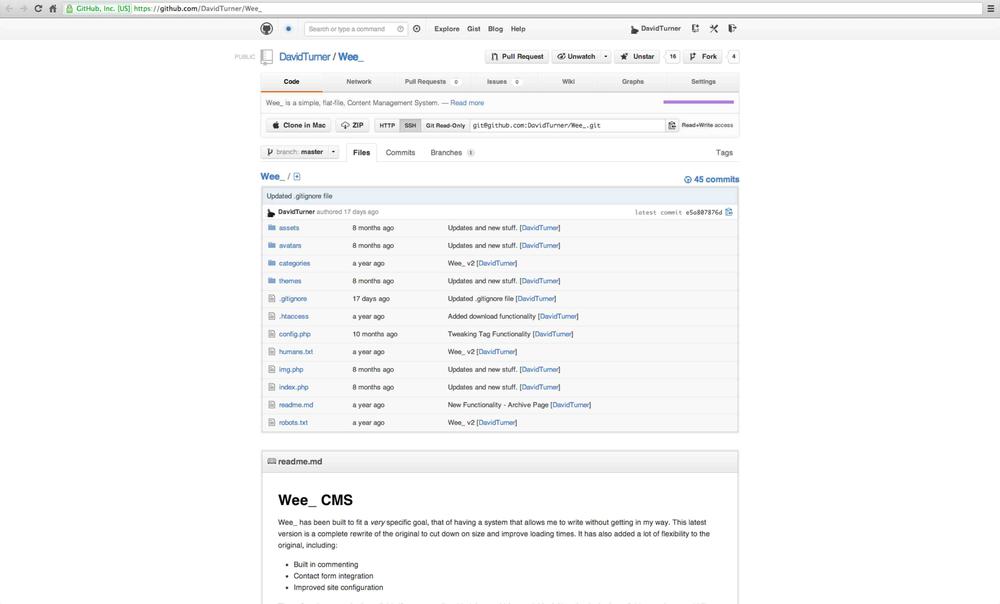Unwatch the Wee_ repository
The image size is (1000, 604).
tap(576, 57)
